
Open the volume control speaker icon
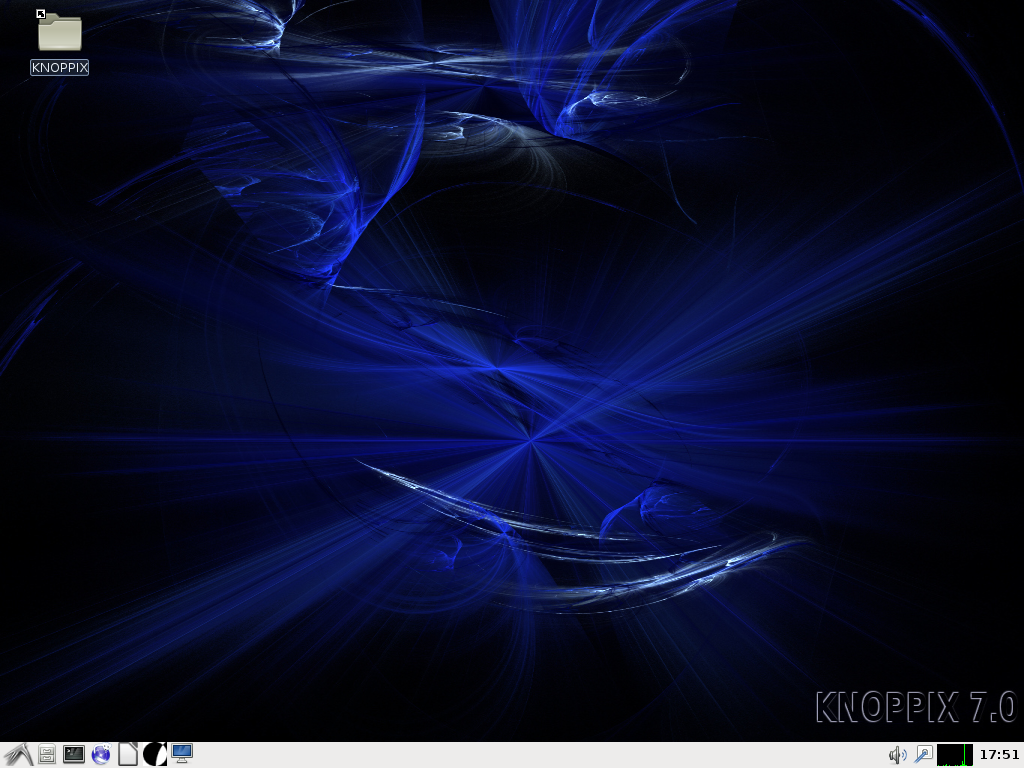pos(898,756)
